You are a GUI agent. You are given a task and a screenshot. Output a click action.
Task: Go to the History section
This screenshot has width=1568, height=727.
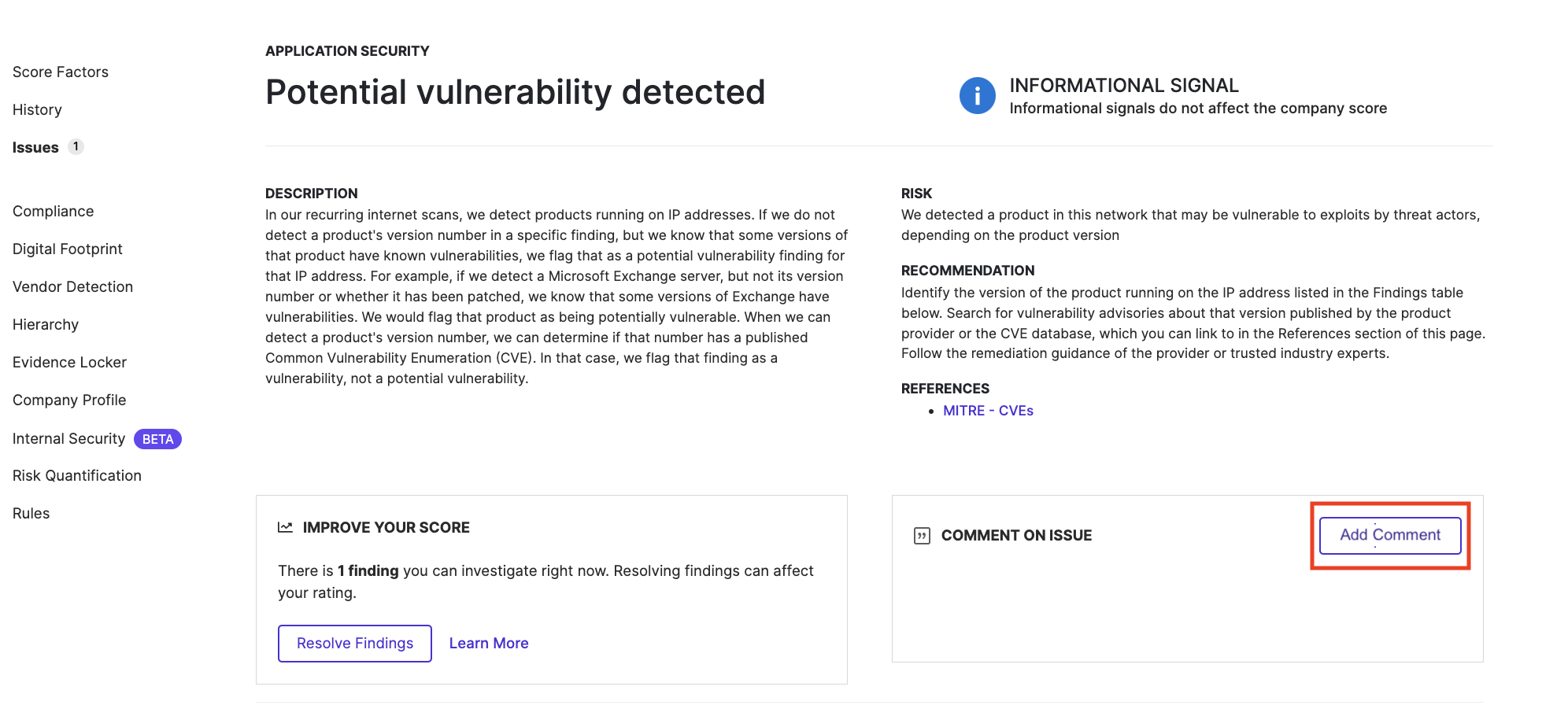(x=37, y=110)
